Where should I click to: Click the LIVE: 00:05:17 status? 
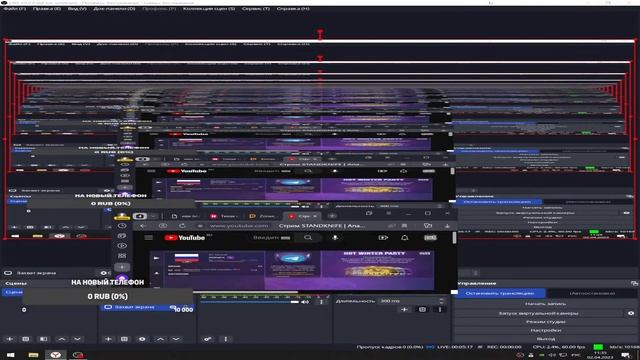point(455,347)
